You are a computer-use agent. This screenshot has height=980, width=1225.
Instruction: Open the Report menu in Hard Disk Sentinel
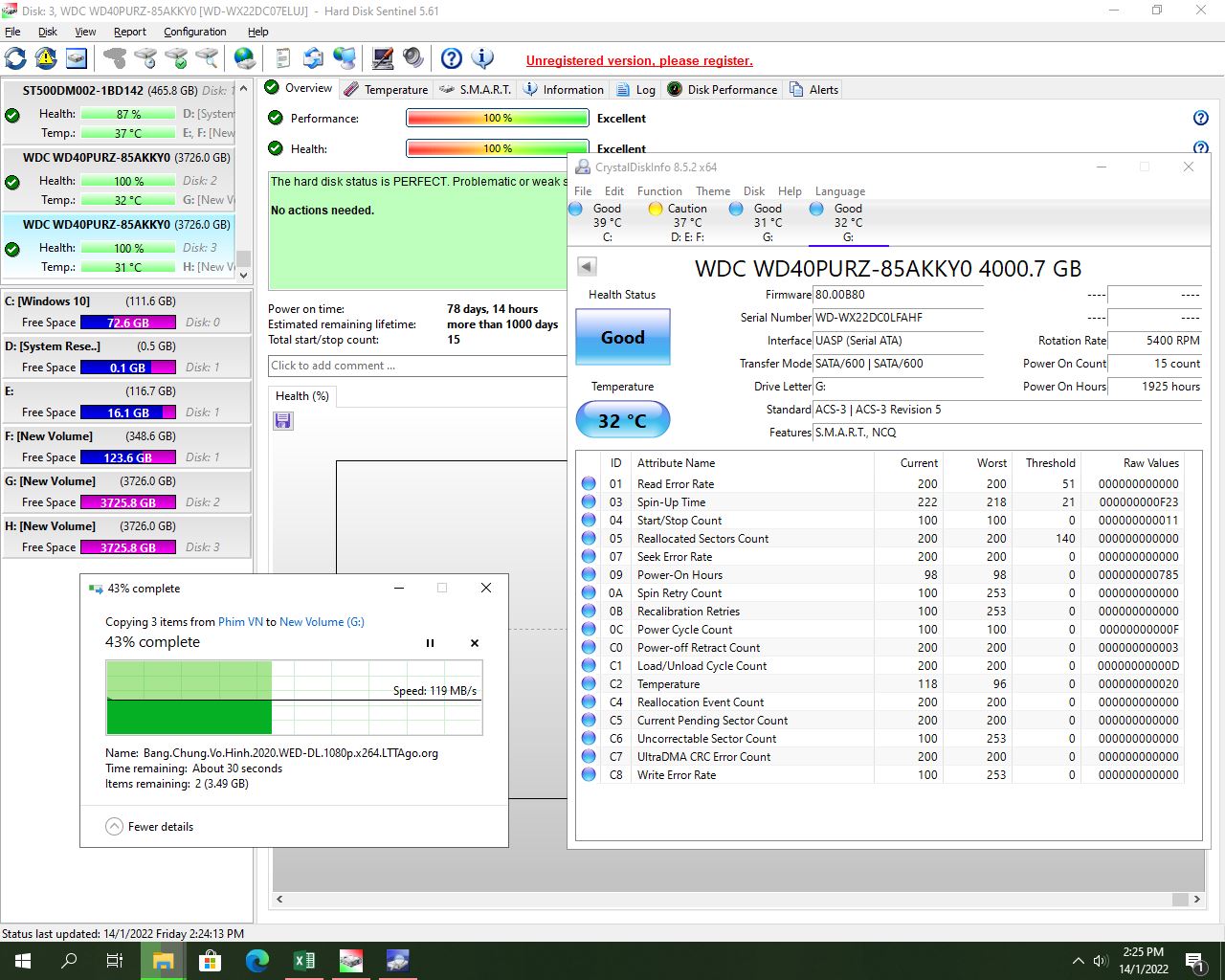point(130,32)
